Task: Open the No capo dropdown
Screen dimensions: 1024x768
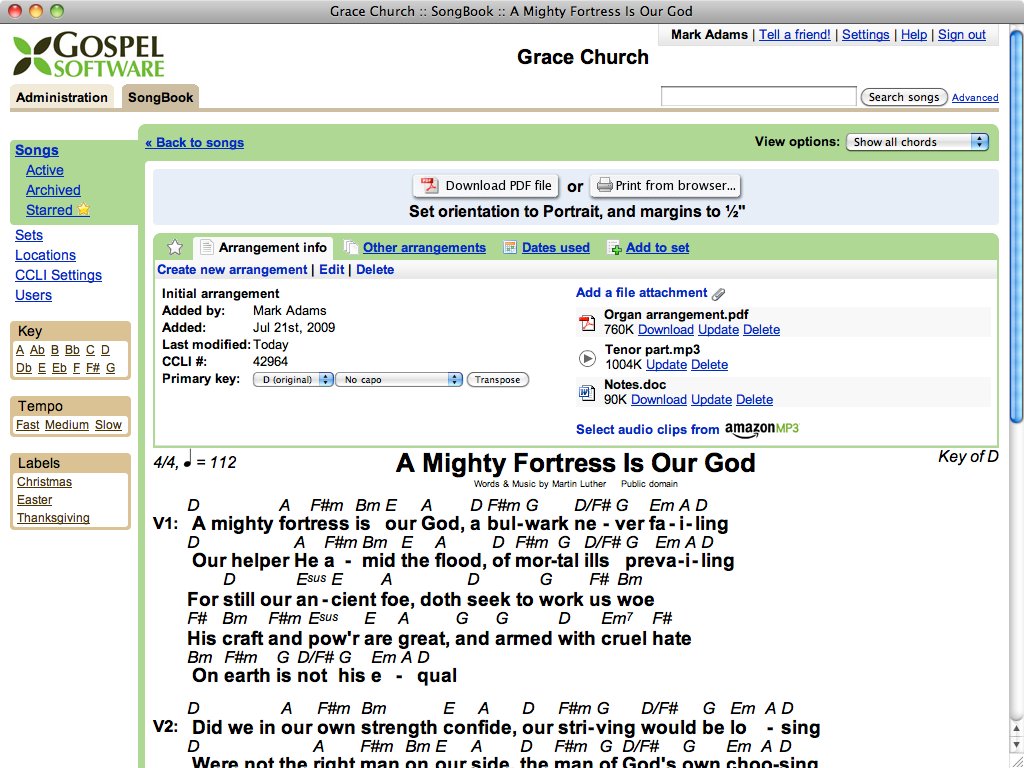Action: pos(399,379)
